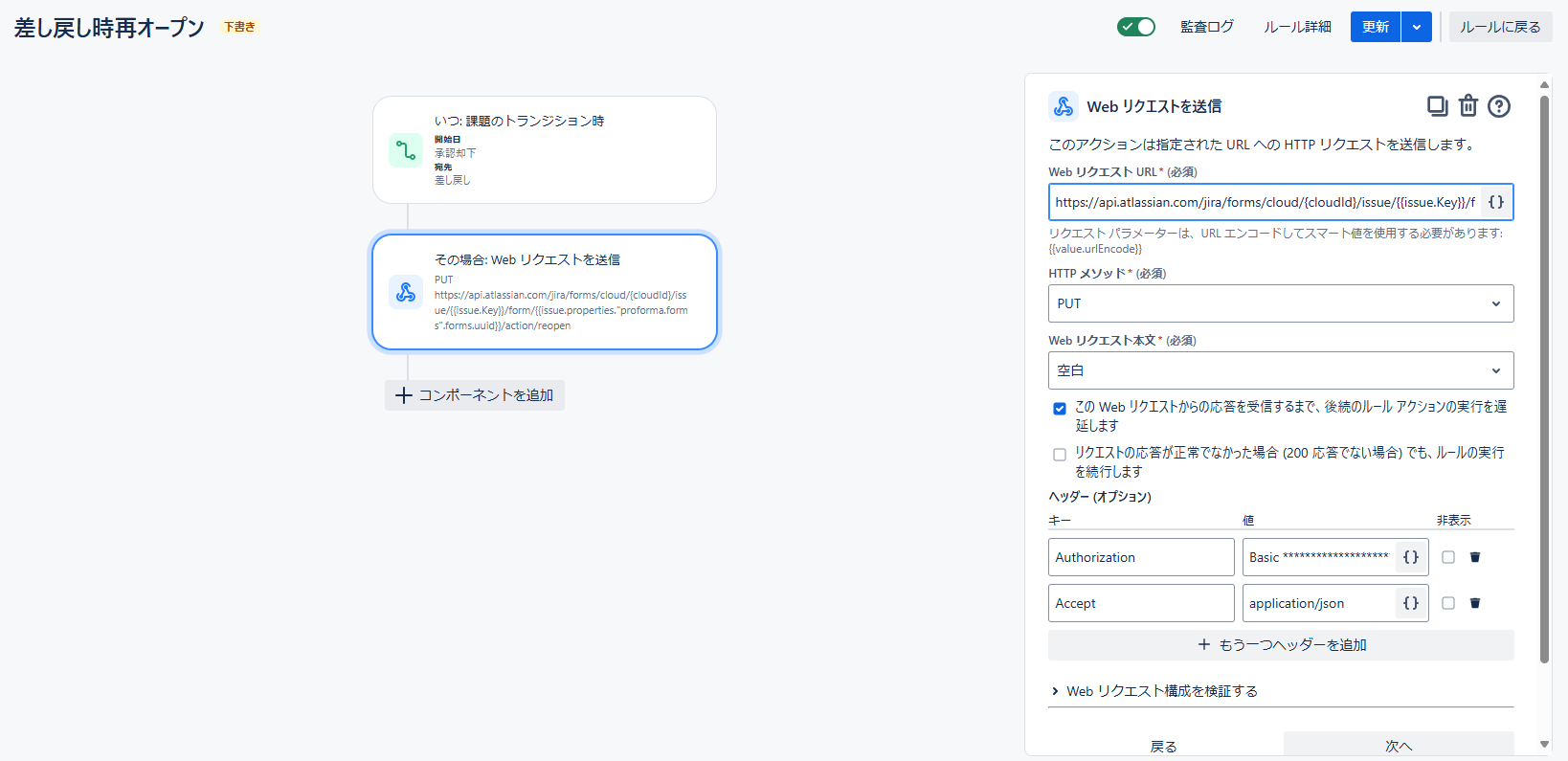
Task: Check hide checkbox for Accept header
Action: pos(1448,603)
